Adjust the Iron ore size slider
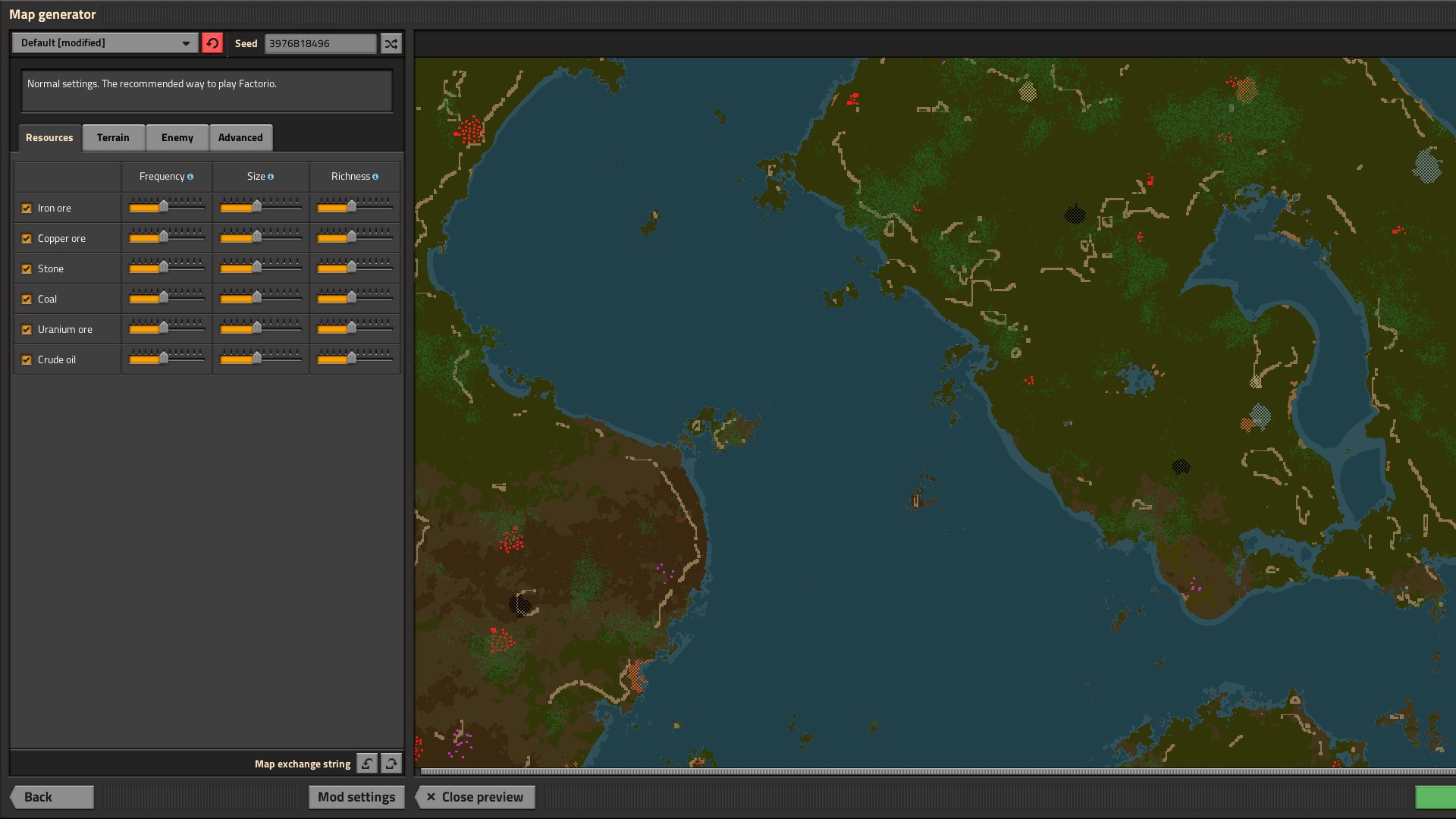The height and width of the screenshot is (819, 1456). 261,206
